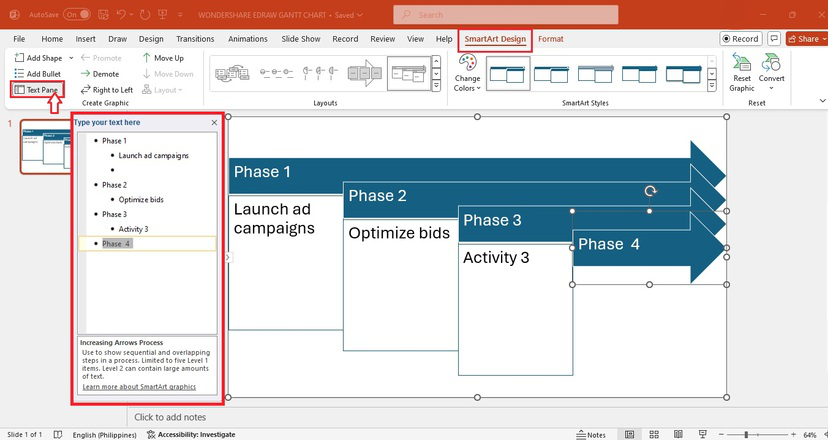Click Add Bullet
The width and height of the screenshot is (828, 440).
(37, 73)
